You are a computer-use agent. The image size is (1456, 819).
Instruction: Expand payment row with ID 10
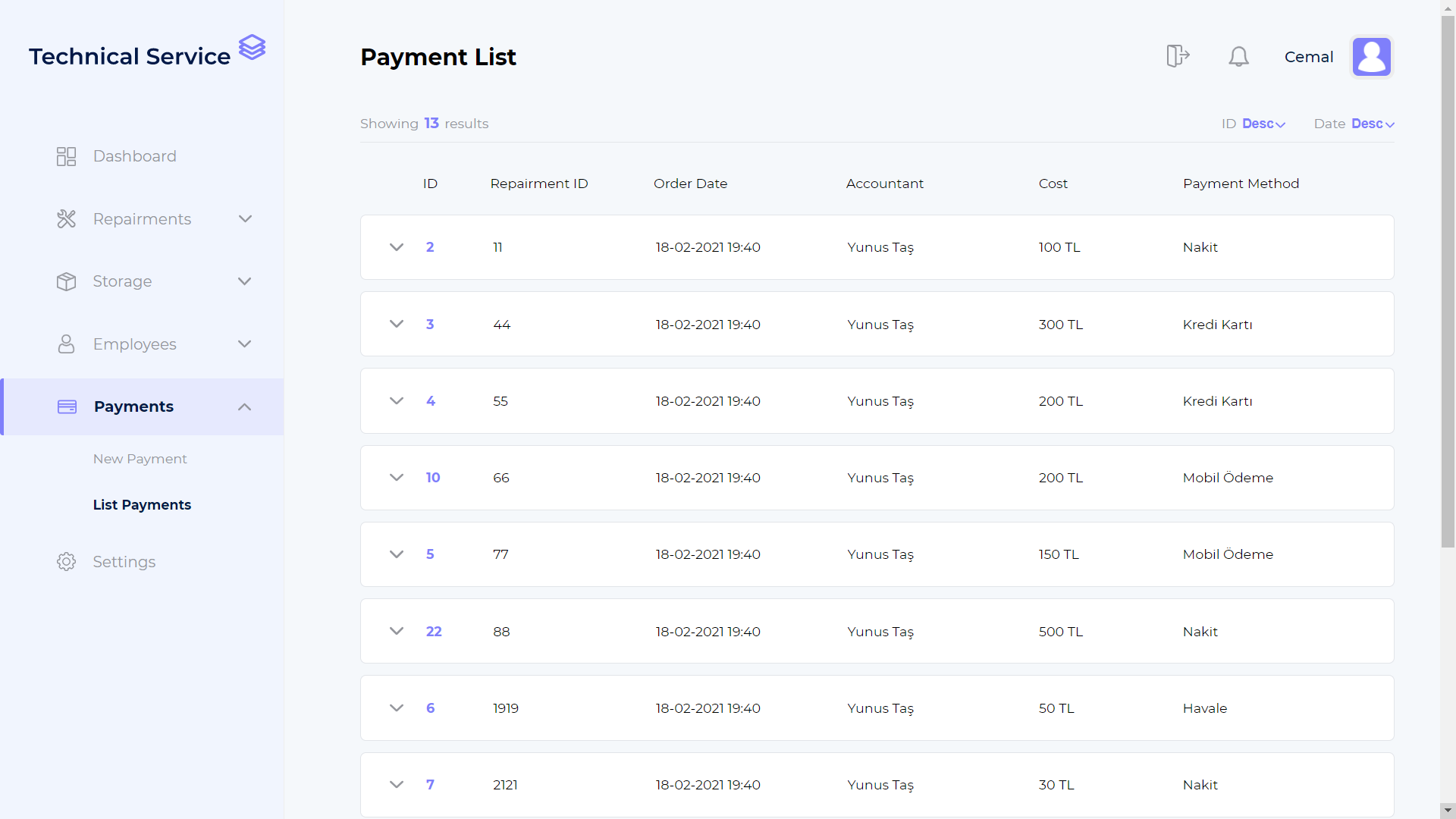click(x=397, y=478)
